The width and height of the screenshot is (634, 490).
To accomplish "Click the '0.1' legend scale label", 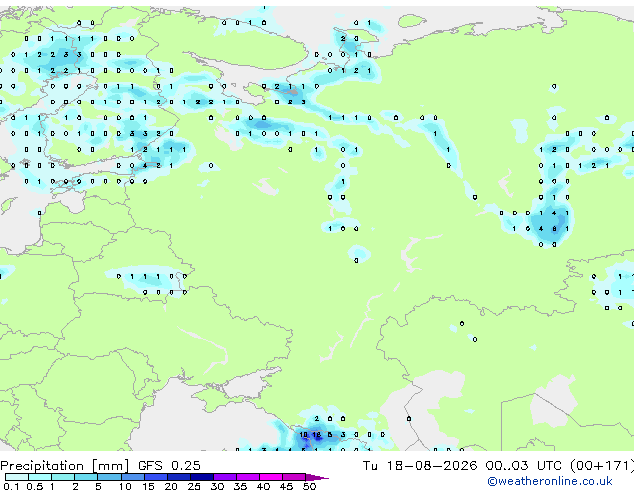I will 11,486.
